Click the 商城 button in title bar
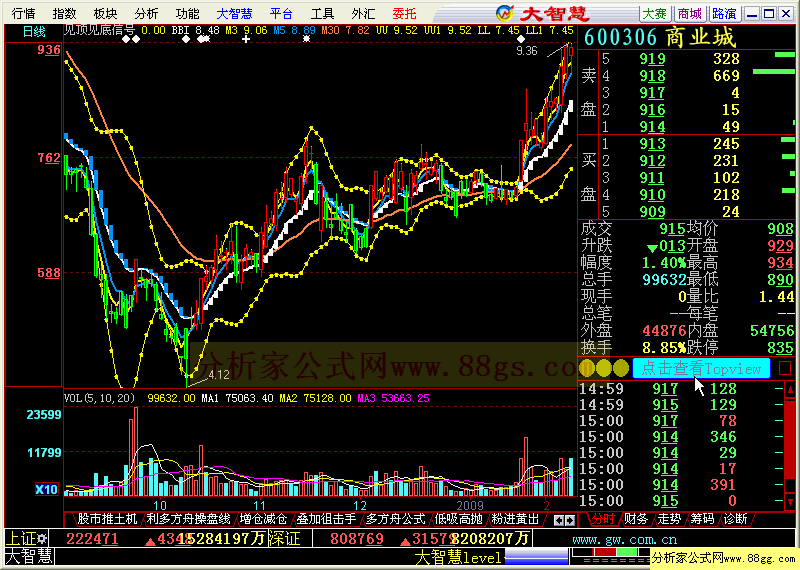 (x=690, y=13)
